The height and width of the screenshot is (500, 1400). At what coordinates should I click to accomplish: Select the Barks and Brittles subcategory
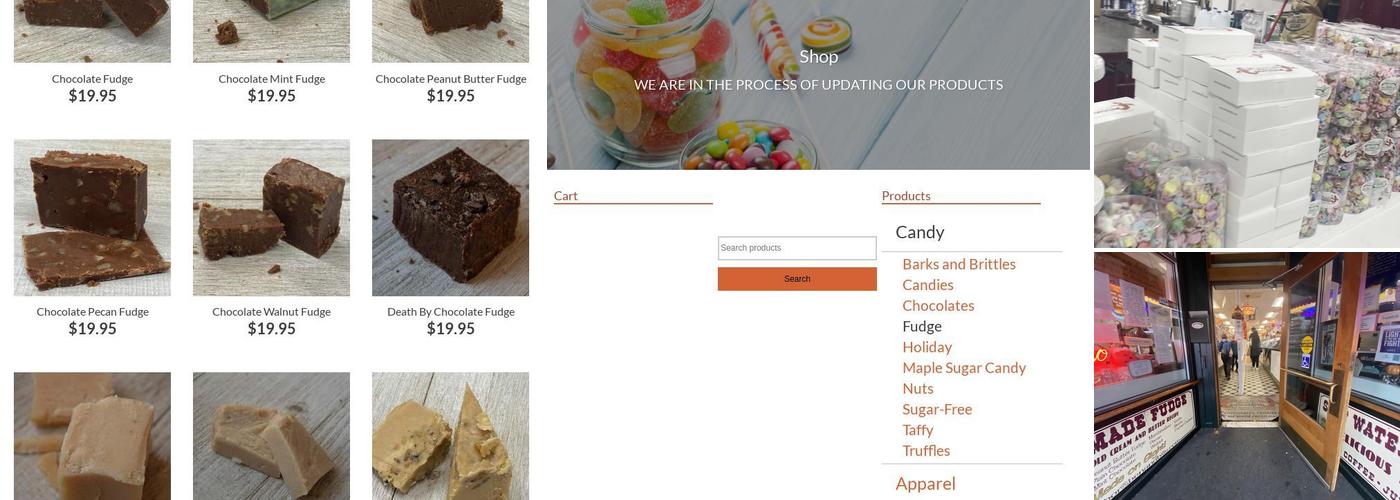(x=959, y=264)
